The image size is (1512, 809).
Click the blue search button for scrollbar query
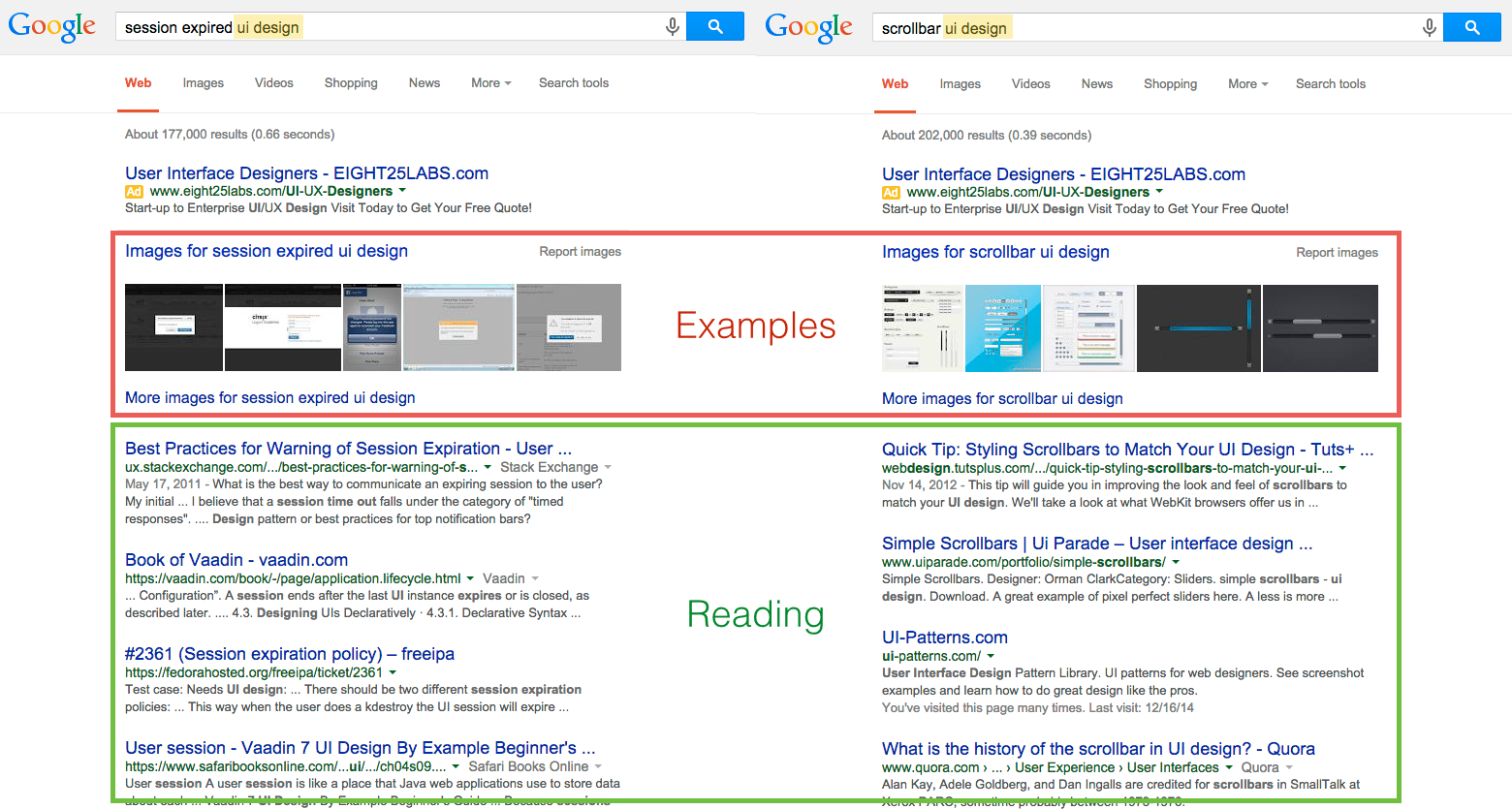tap(1472, 27)
